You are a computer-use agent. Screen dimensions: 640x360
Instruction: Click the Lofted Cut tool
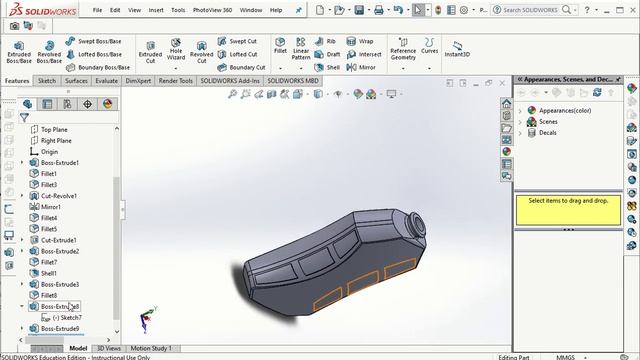click(x=238, y=54)
